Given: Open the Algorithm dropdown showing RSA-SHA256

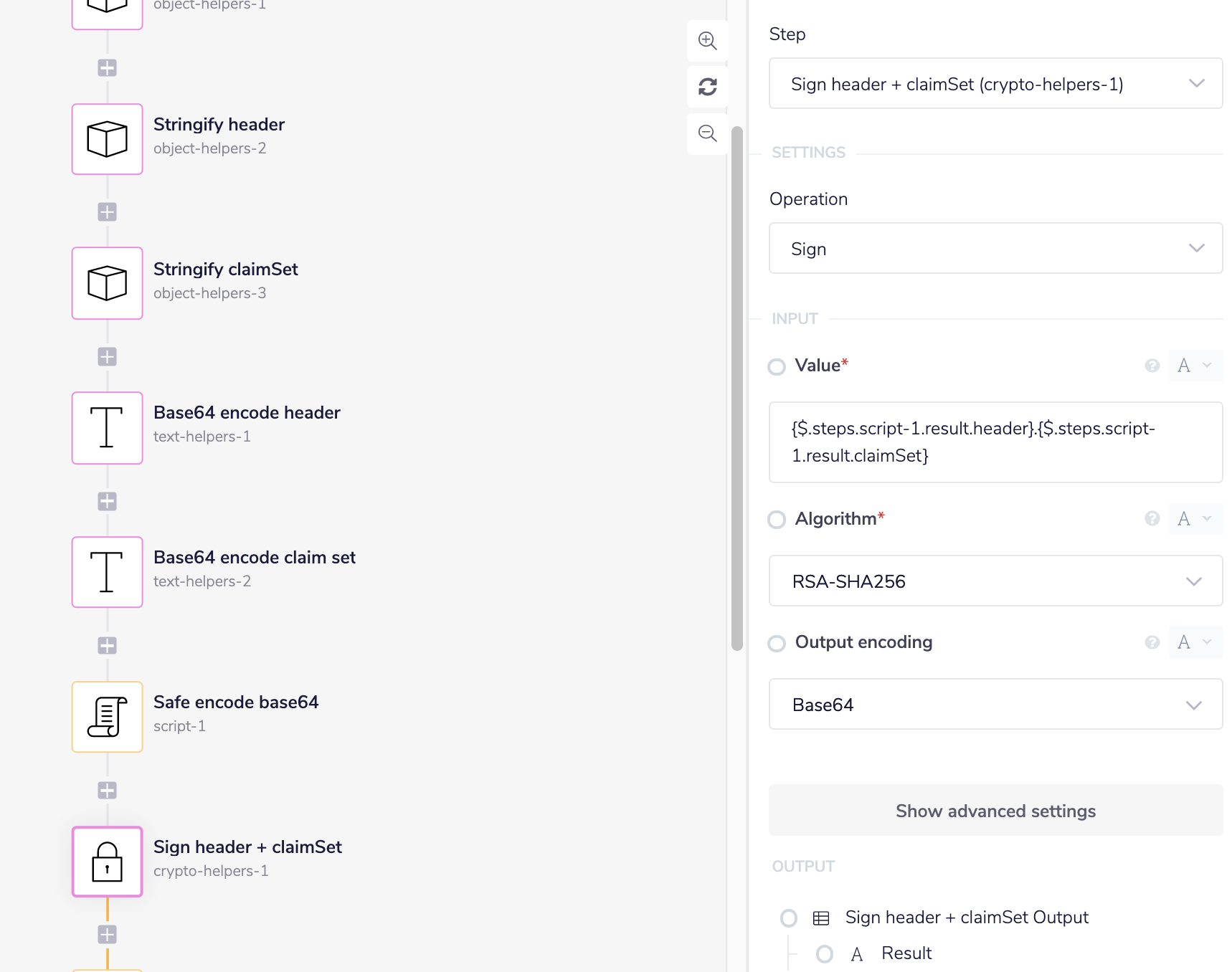Looking at the screenshot, I should [995, 581].
